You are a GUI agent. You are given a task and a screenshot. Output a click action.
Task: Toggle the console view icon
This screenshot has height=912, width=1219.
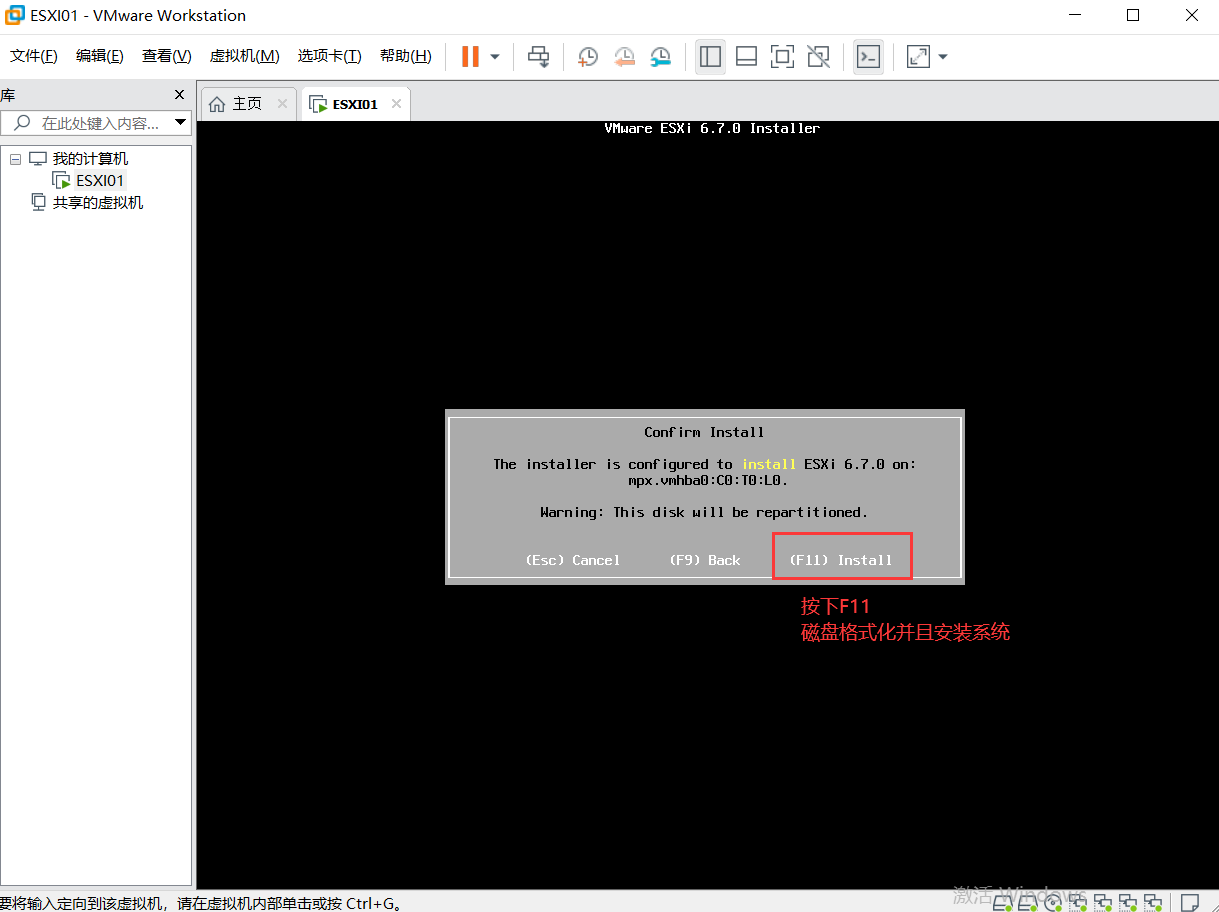(868, 57)
